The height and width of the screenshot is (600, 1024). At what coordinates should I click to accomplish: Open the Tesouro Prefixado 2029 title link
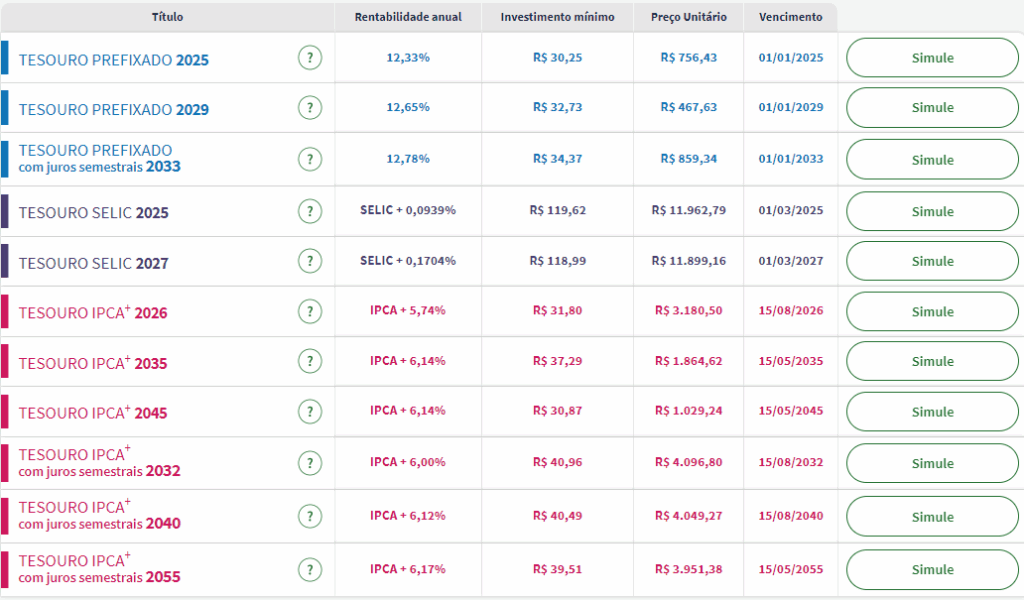pyautogui.click(x=113, y=110)
